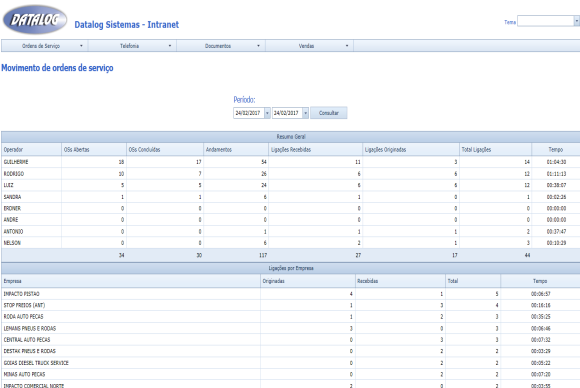
Task: Select the LEMANS PNEUS E RODAS row
Action: point(290,328)
